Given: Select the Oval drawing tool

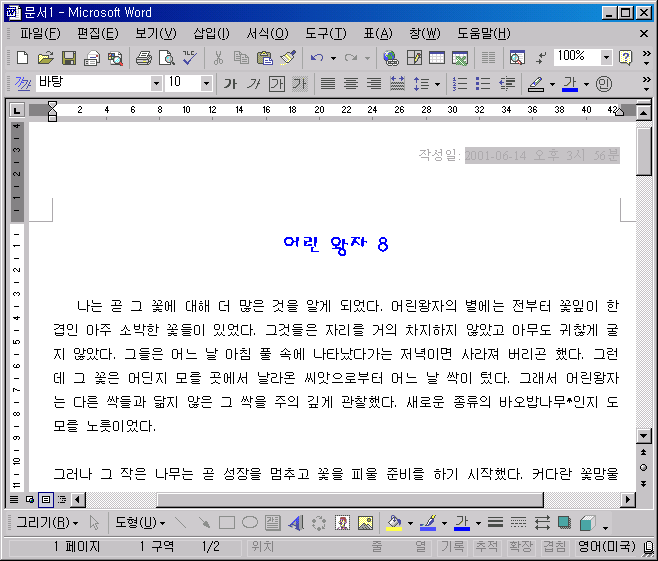Looking at the screenshot, I should (249, 522).
